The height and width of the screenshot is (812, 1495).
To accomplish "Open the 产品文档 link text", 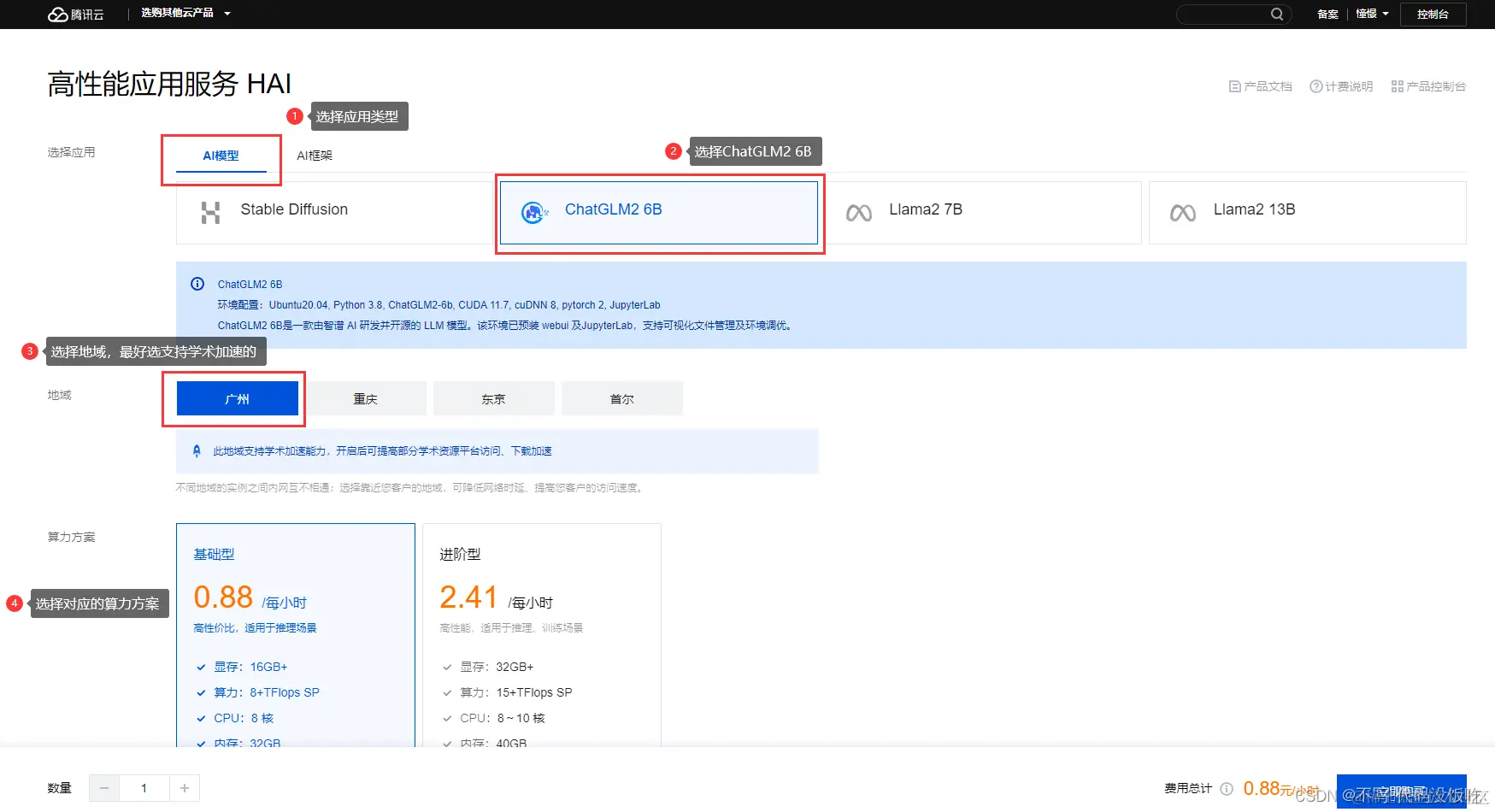I will tap(1268, 86).
